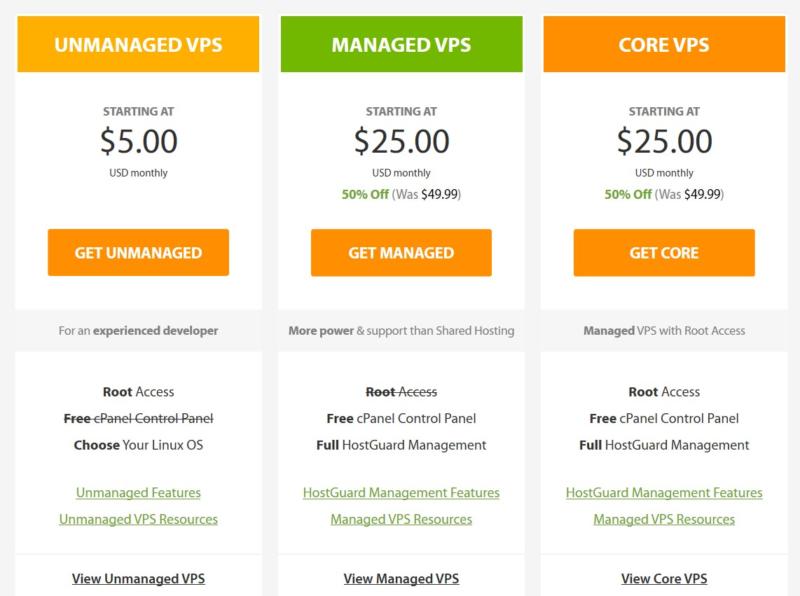
Task: Follow the View Unmanaged VPS link
Action: point(138,578)
